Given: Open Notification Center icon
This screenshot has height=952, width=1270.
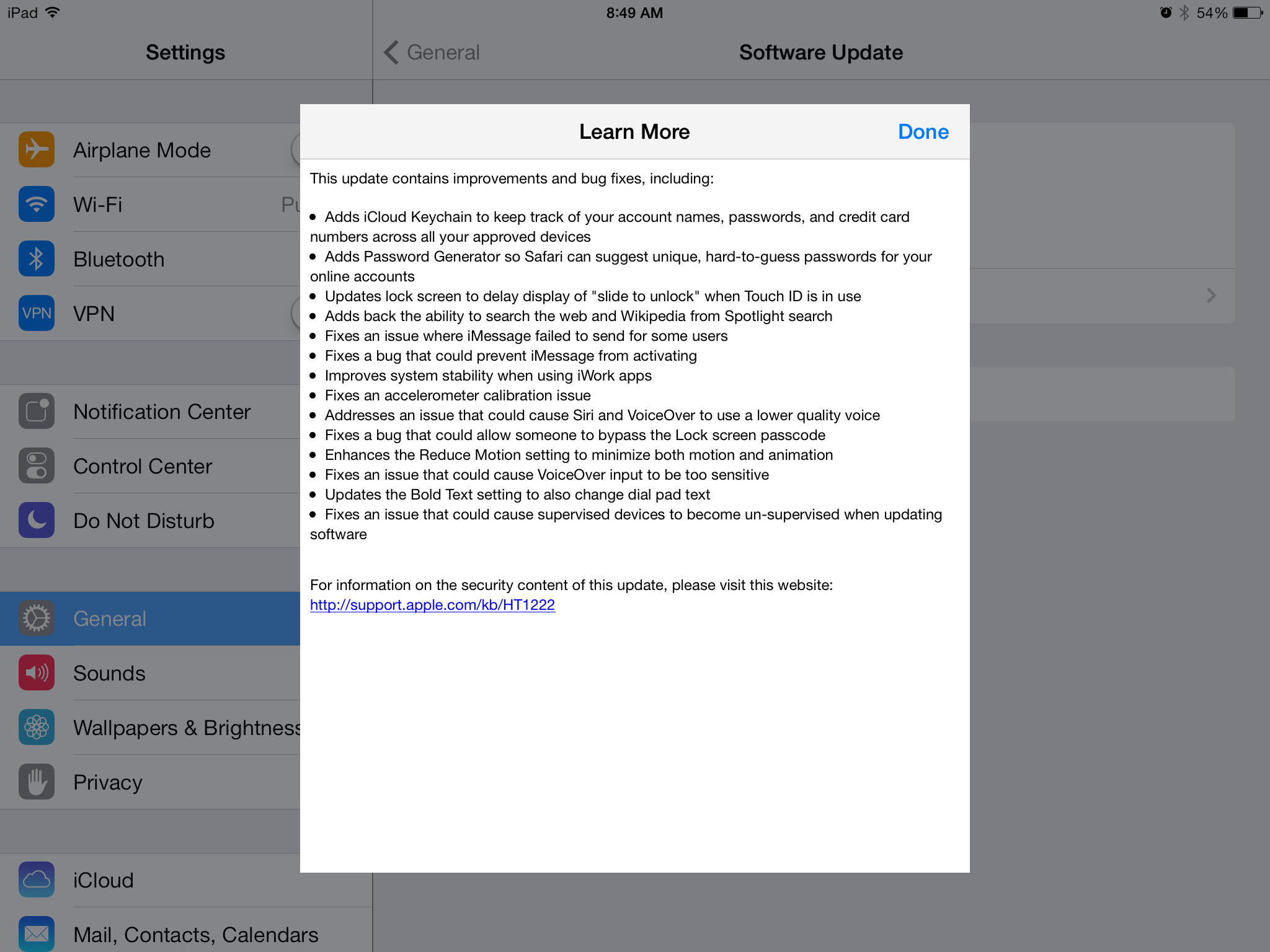Looking at the screenshot, I should pos(37,412).
